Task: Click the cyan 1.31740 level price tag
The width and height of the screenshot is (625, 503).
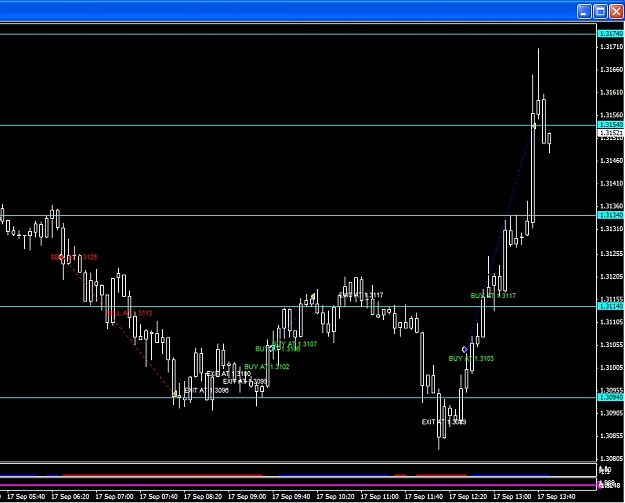Action: (x=611, y=34)
